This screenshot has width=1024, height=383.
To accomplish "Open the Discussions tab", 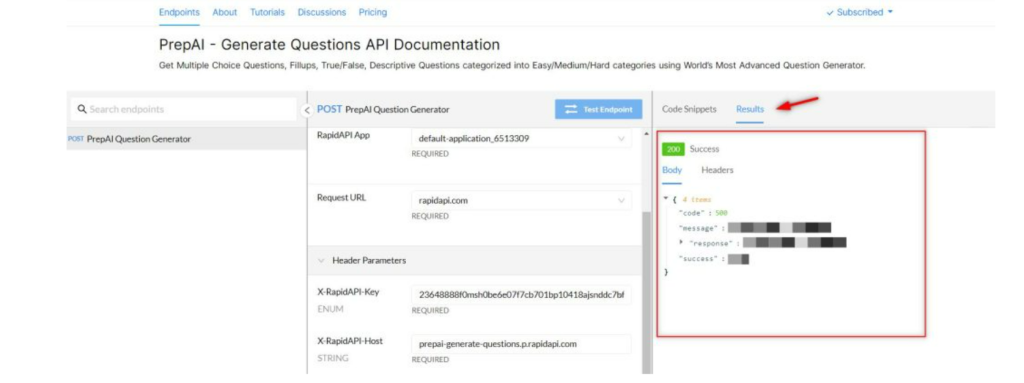I will click(x=322, y=12).
